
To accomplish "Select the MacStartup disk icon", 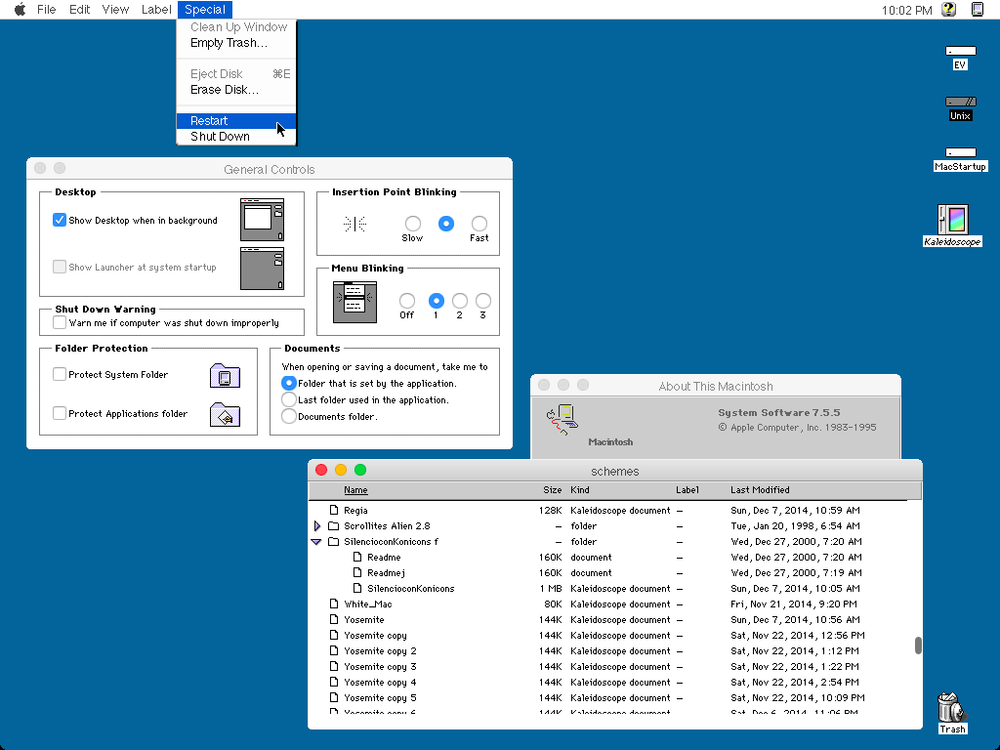I will [960, 153].
